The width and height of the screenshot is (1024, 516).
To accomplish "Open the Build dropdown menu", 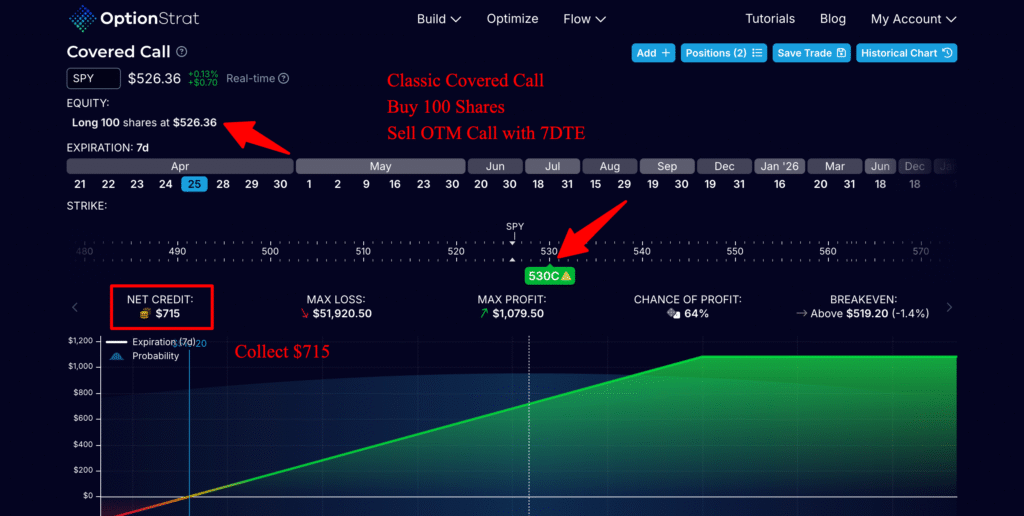I will point(439,19).
